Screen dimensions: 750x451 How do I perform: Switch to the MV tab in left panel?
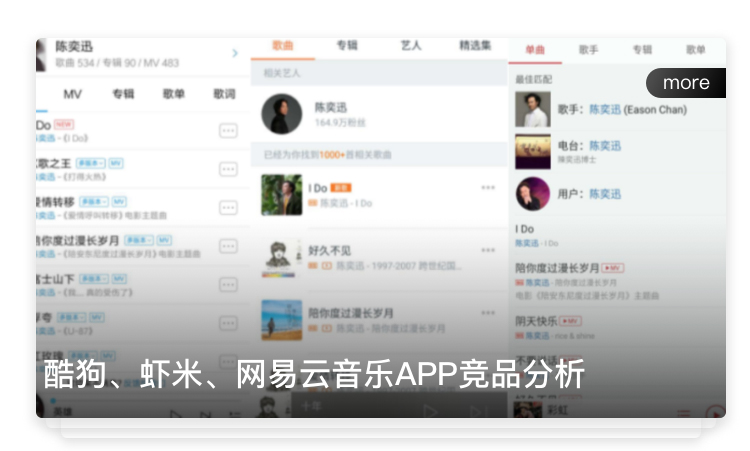[x=73, y=94]
